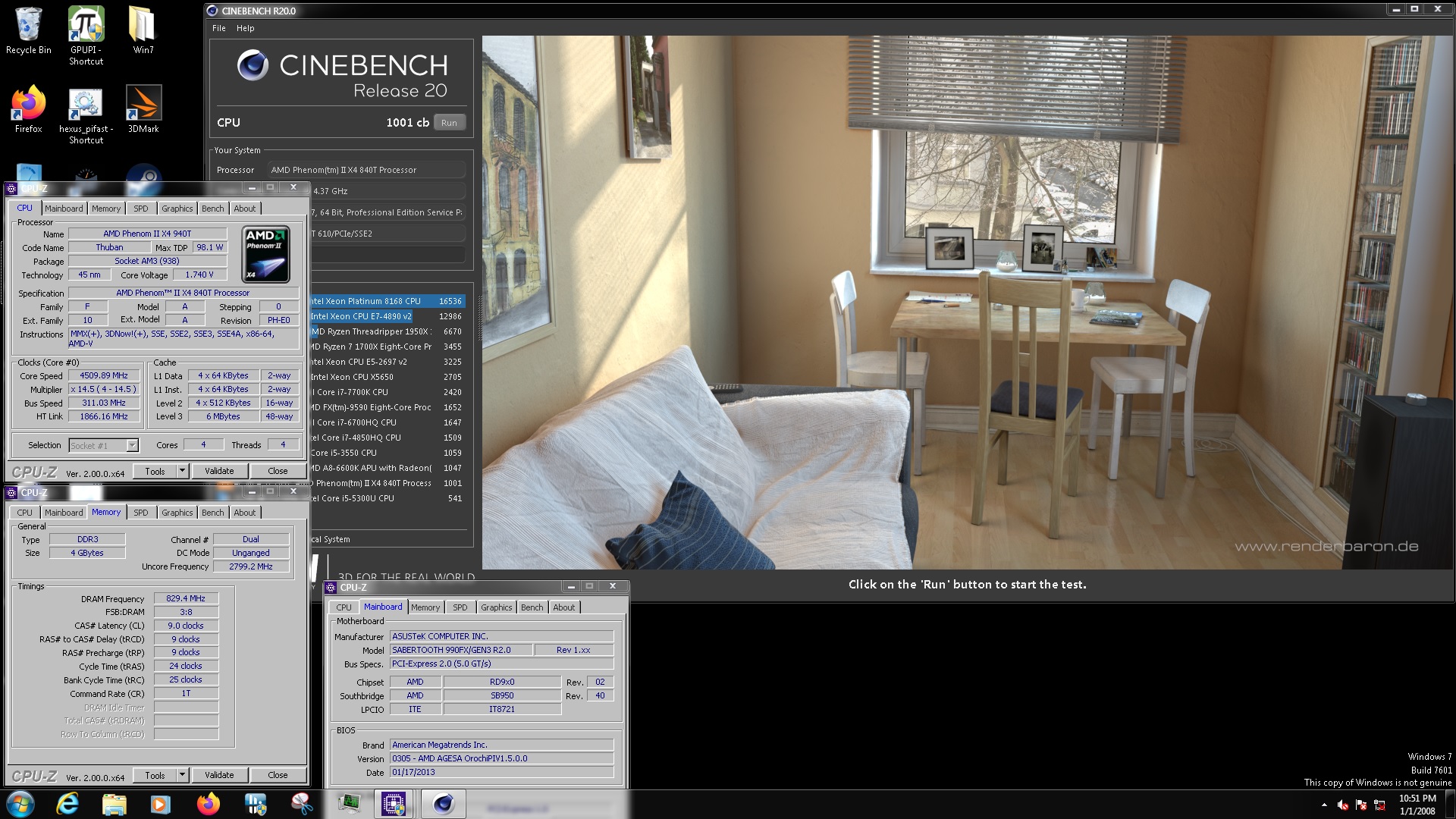Launch the Firefox desktop shortcut
1456x819 pixels.
(29, 109)
